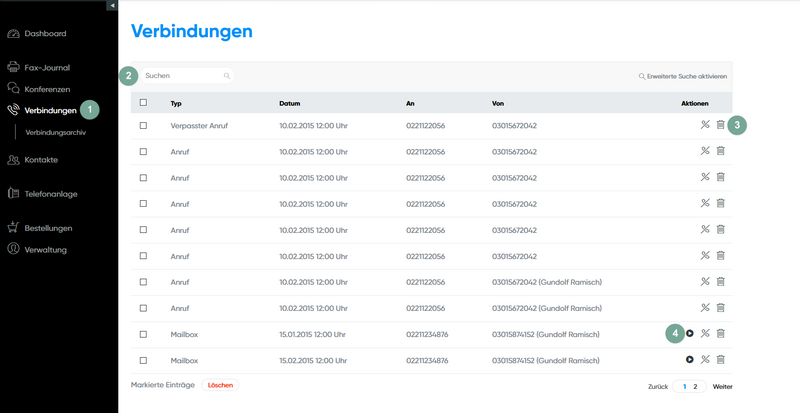
Task: Open Dashboard from the sidebar
Action: coord(45,34)
